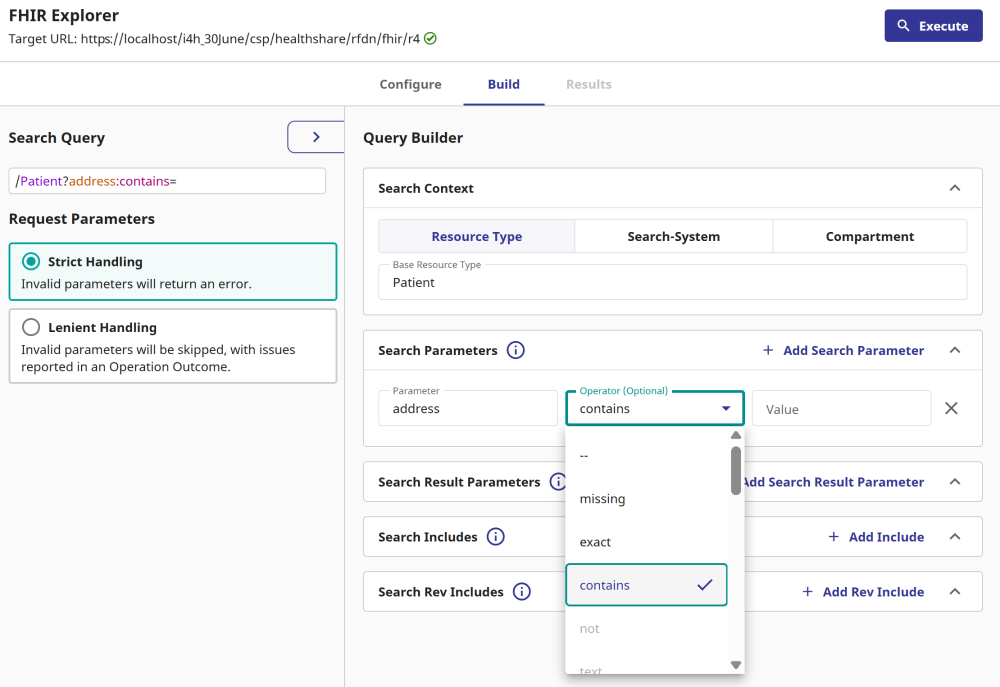Click the Request Parameters heading
This screenshot has width=1000, height=687.
click(x=82, y=219)
